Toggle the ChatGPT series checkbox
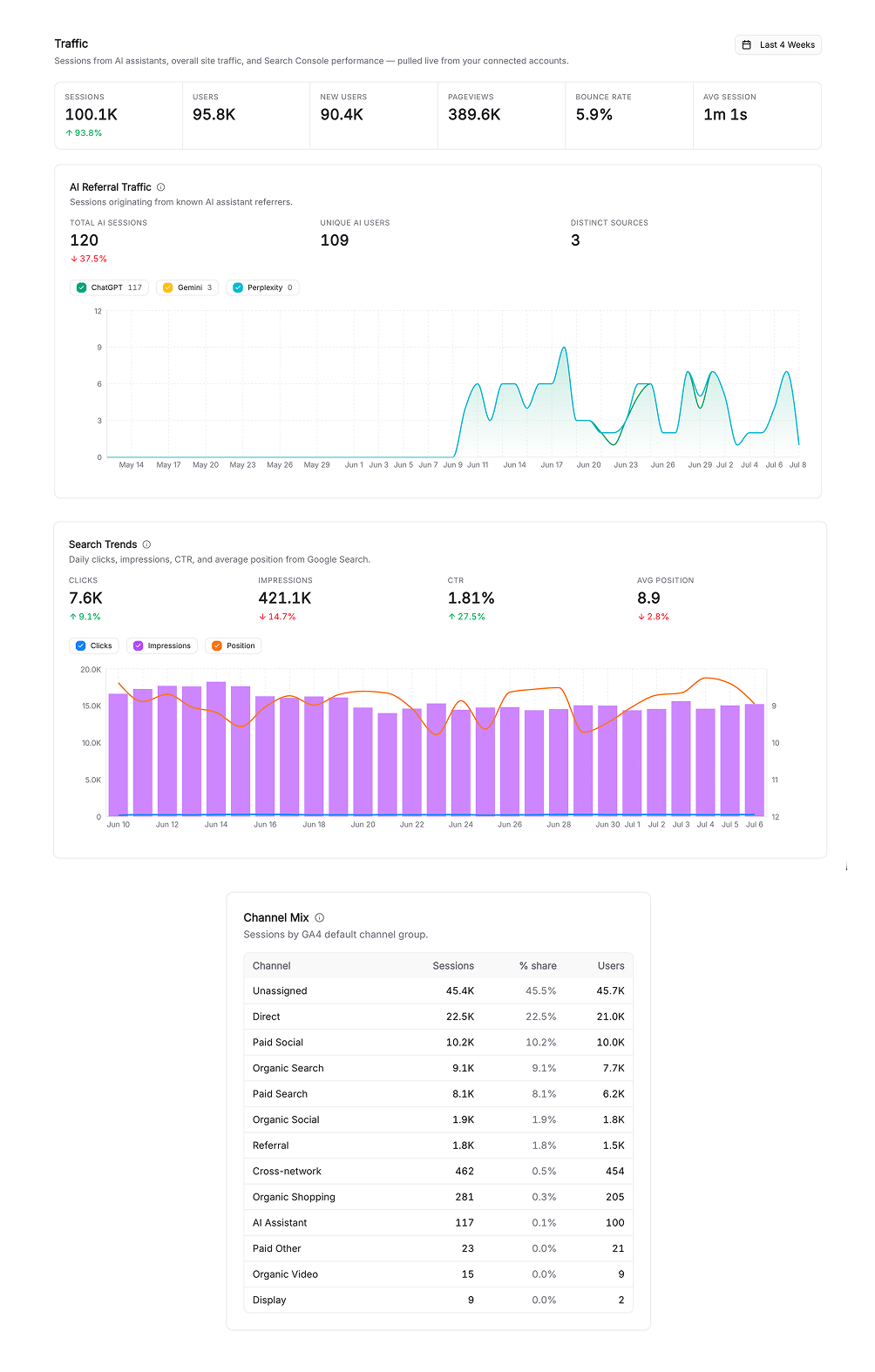Screen dimensions: 875x1372 (x=82, y=287)
